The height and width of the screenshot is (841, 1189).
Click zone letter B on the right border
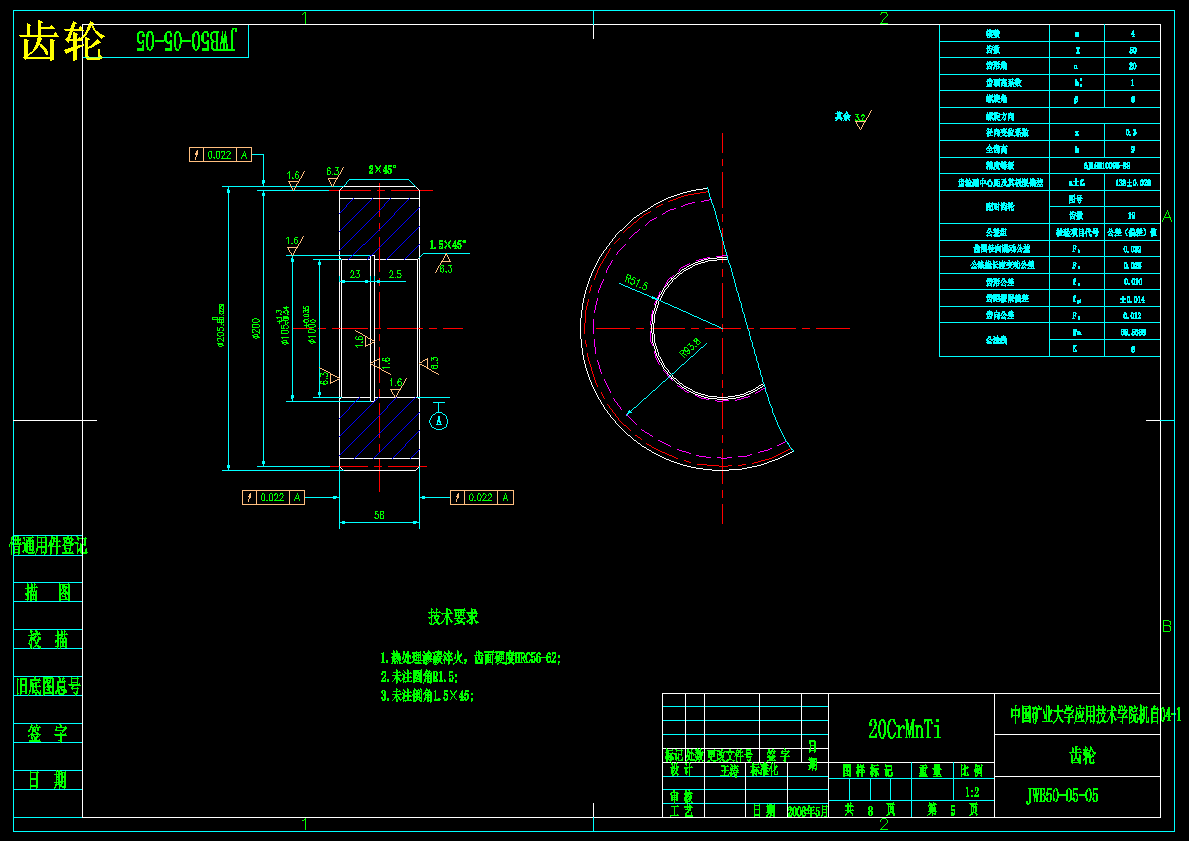(1167, 626)
